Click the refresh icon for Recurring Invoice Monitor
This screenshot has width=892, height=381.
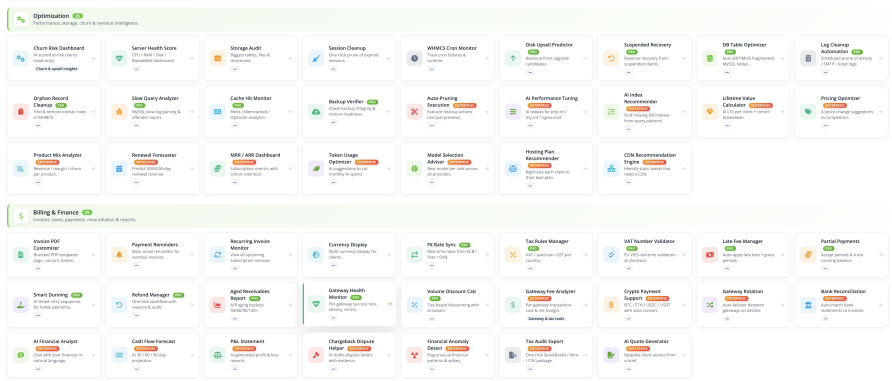pos(218,255)
